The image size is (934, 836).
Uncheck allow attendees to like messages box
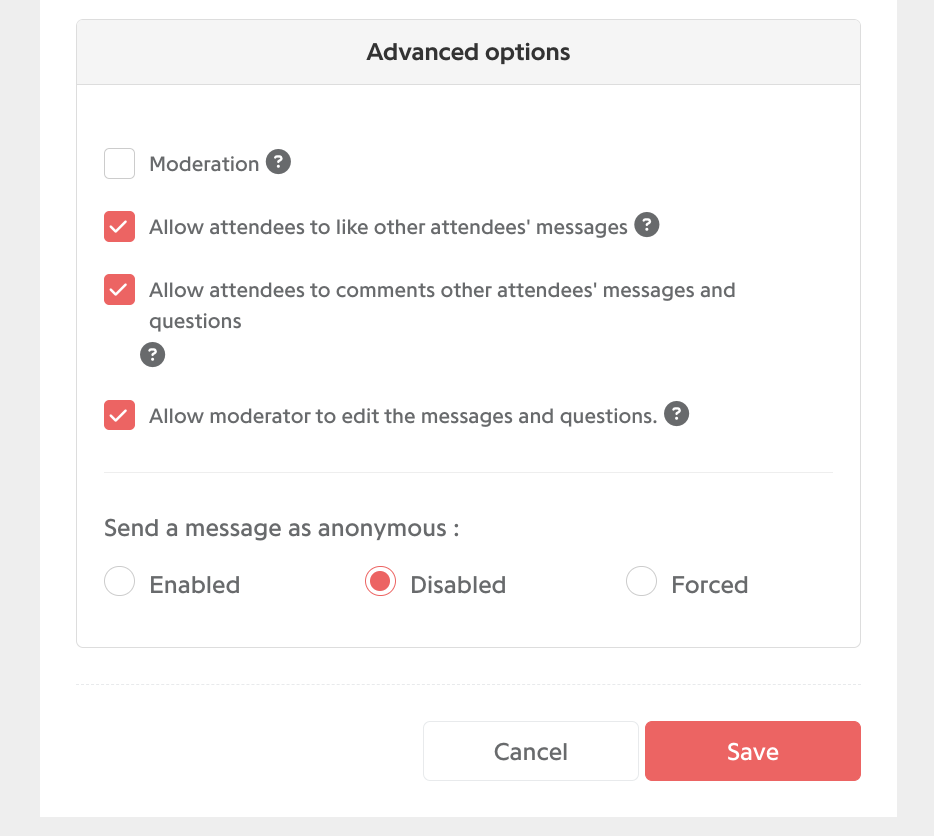[119, 226]
